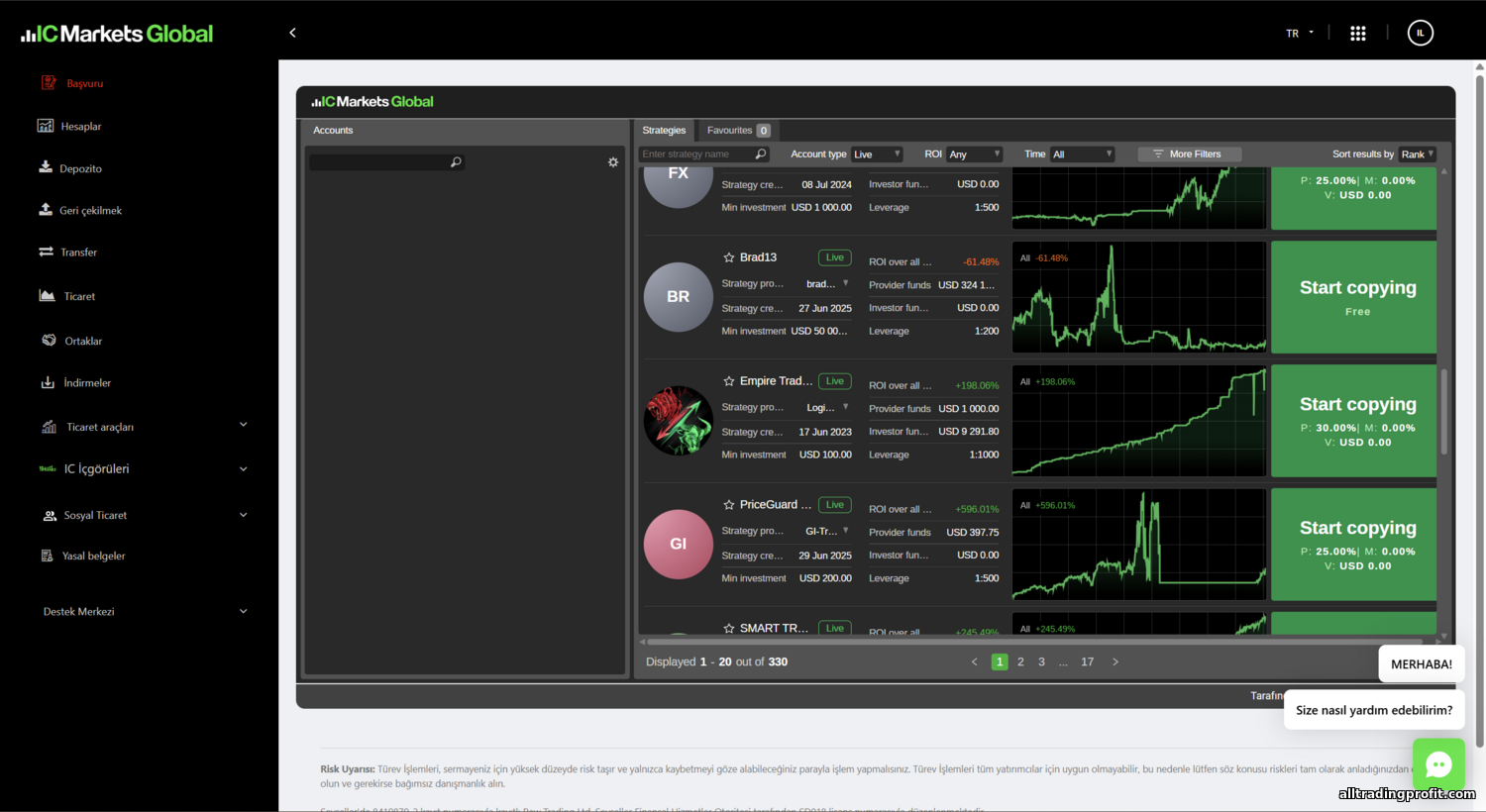
Task: Switch to the Favourites tab
Action: pos(737,131)
